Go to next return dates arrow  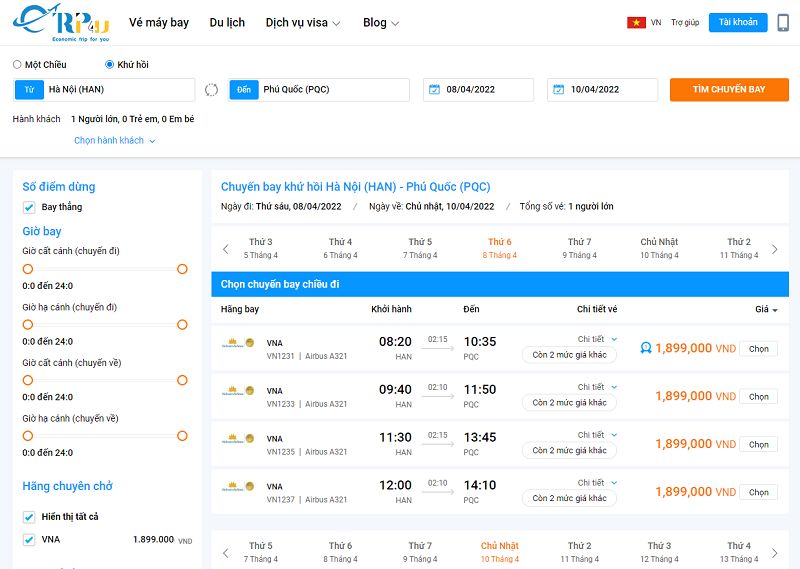coord(774,553)
